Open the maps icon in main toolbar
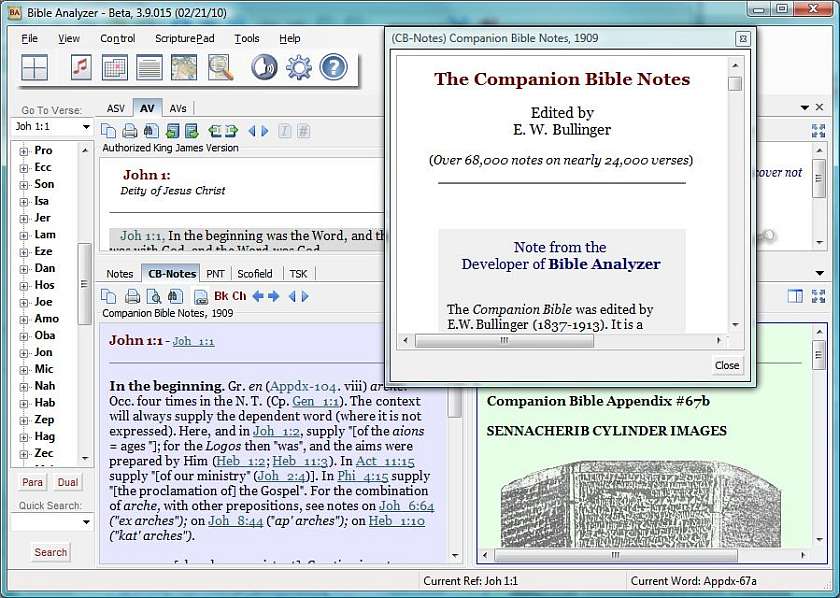Viewport: 840px width, 598px height. point(184,67)
